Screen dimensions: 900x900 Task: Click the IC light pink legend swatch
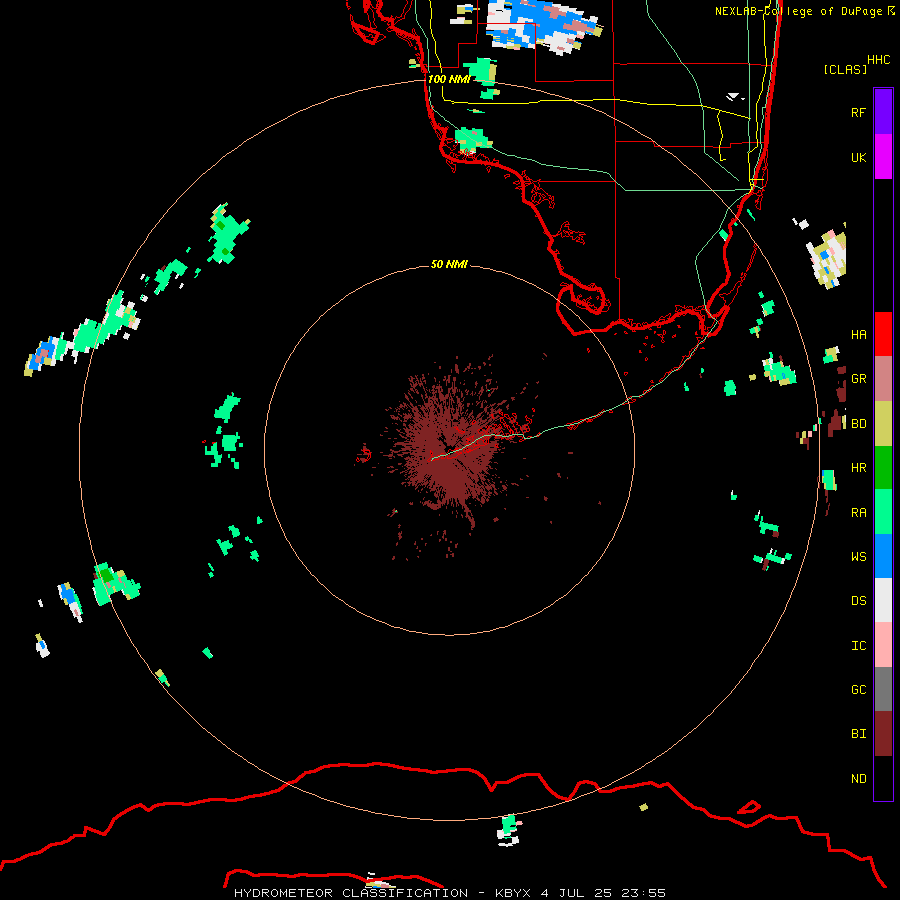(883, 645)
